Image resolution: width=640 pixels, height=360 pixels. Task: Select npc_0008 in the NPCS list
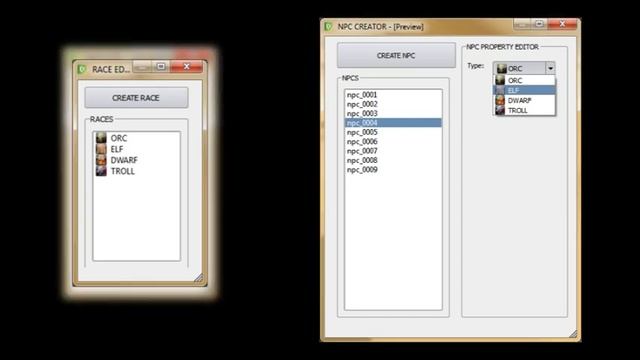tap(393, 160)
